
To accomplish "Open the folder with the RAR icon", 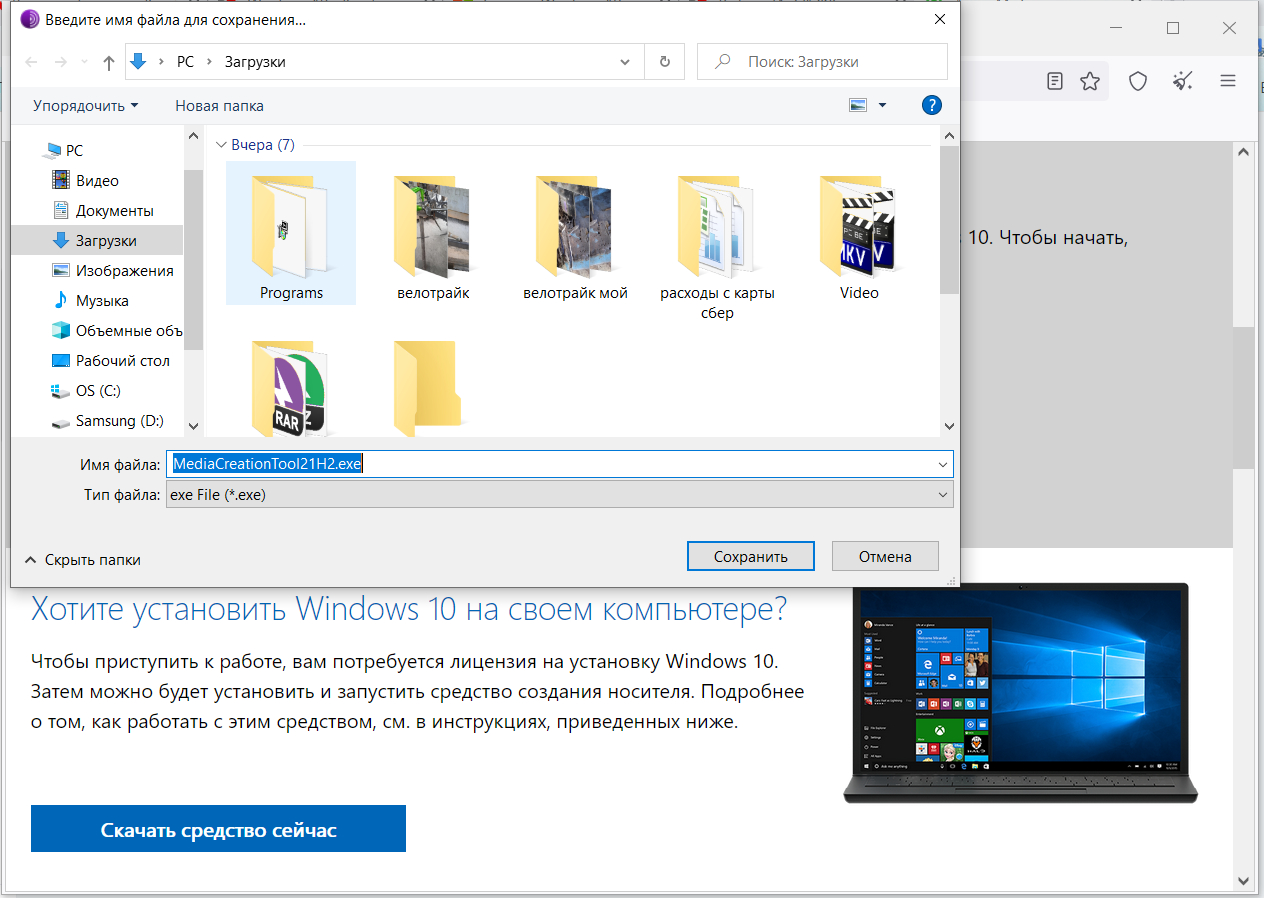I will [x=291, y=388].
